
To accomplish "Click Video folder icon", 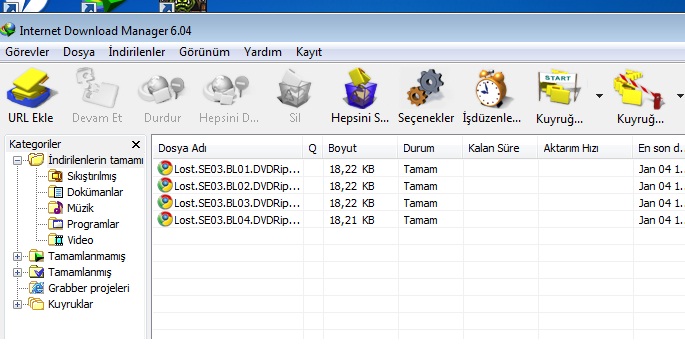I will point(55,240).
